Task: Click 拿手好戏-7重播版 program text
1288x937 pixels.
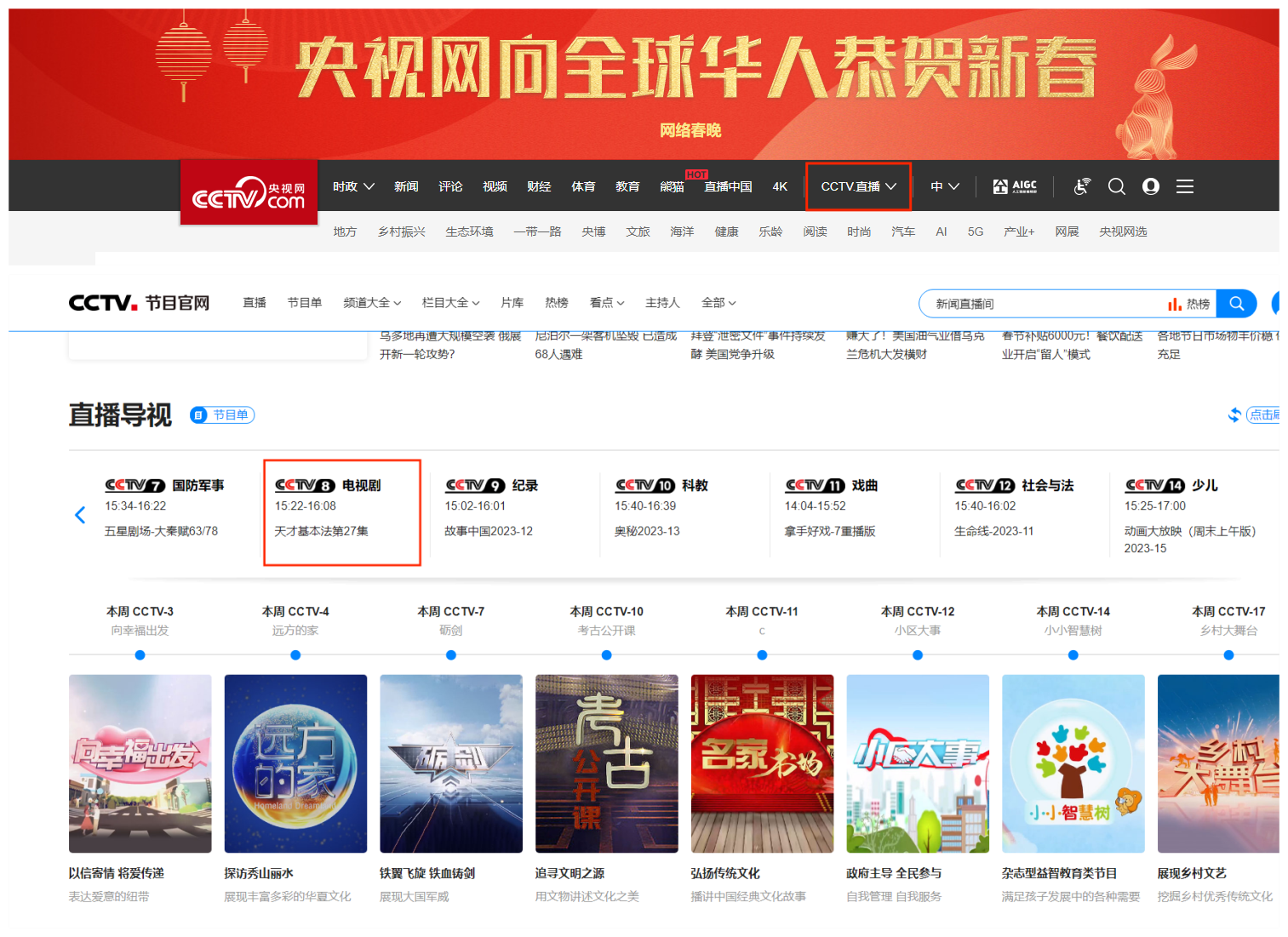Action: tap(830, 531)
